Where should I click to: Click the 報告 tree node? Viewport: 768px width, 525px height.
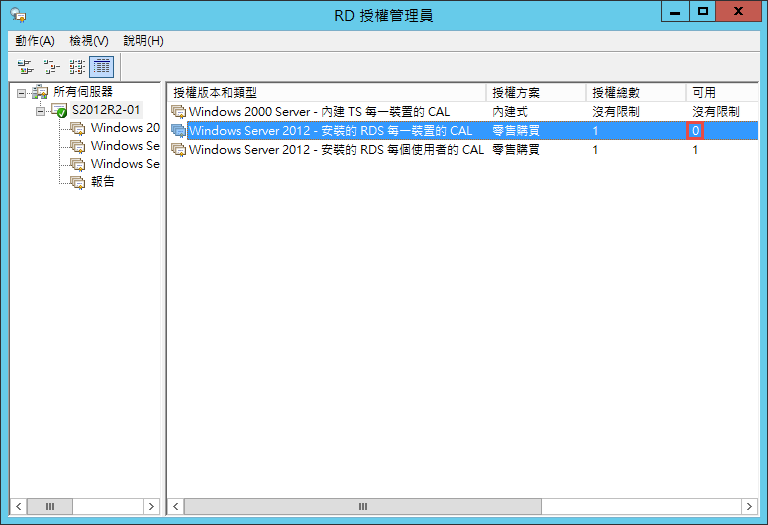pyautogui.click(x=103, y=182)
